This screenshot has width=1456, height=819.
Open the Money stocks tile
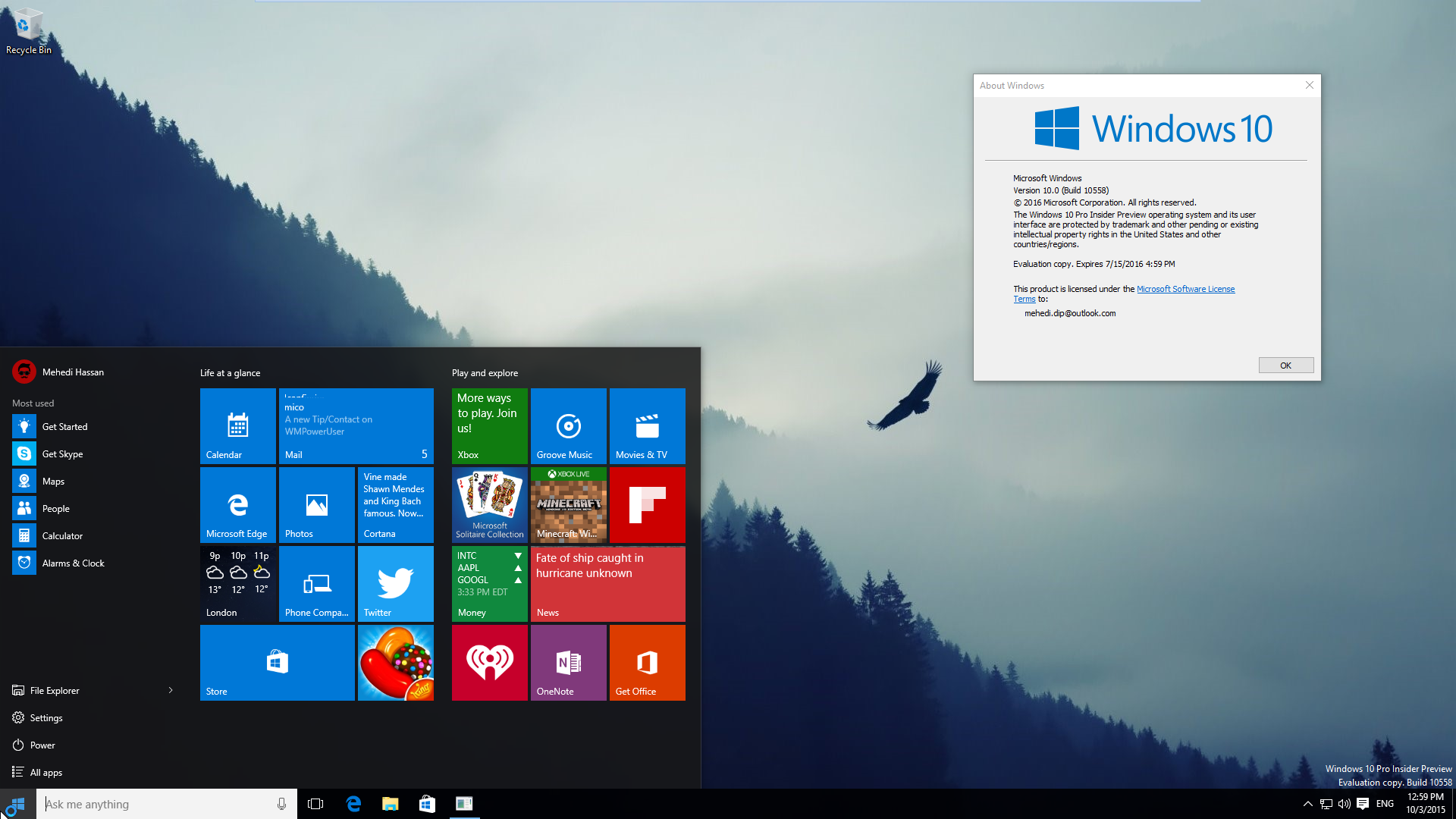tap(489, 583)
